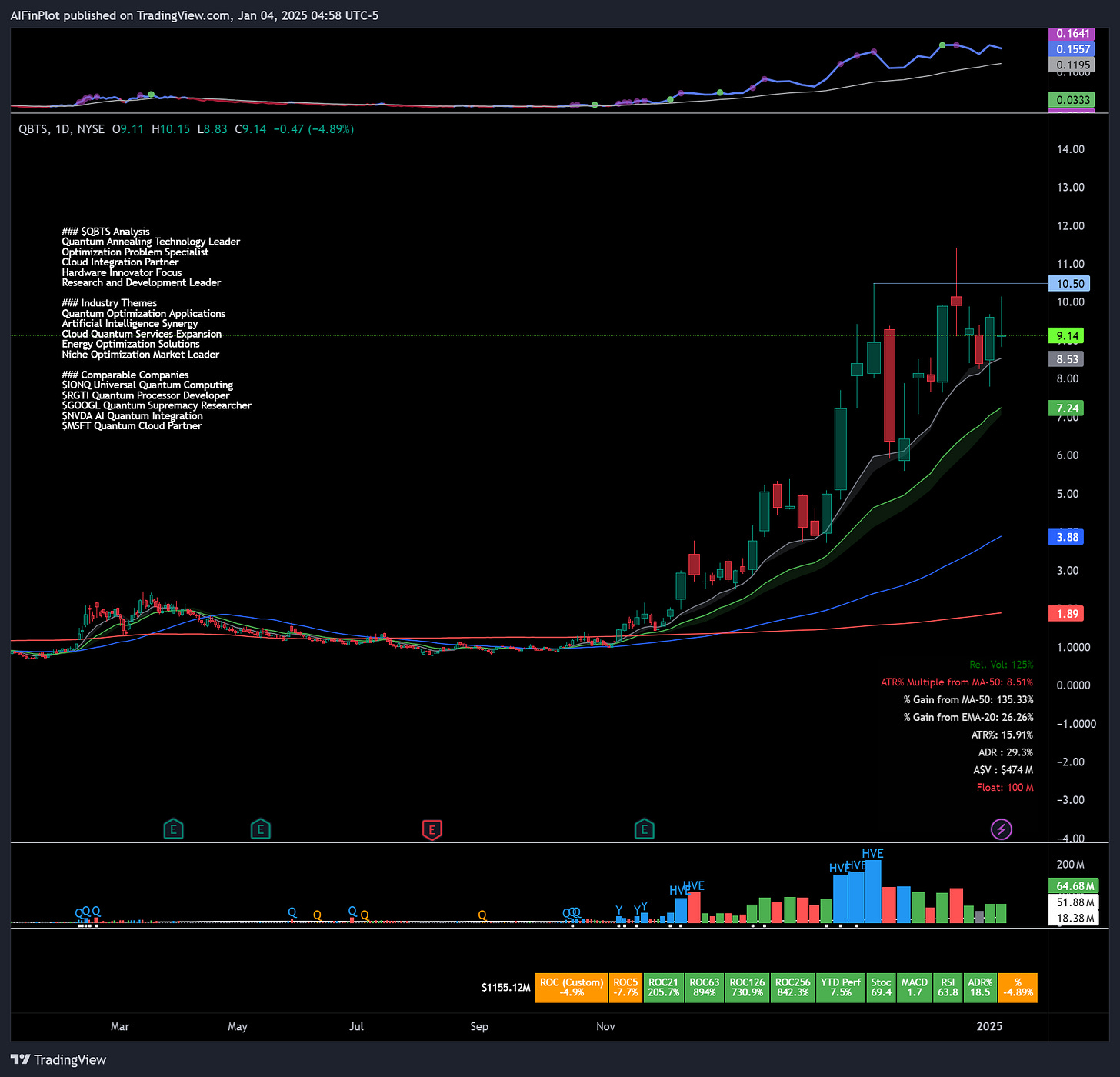Click the blue 0.1557 indicator label
The height and width of the screenshot is (1077, 1120).
[x=1072, y=49]
